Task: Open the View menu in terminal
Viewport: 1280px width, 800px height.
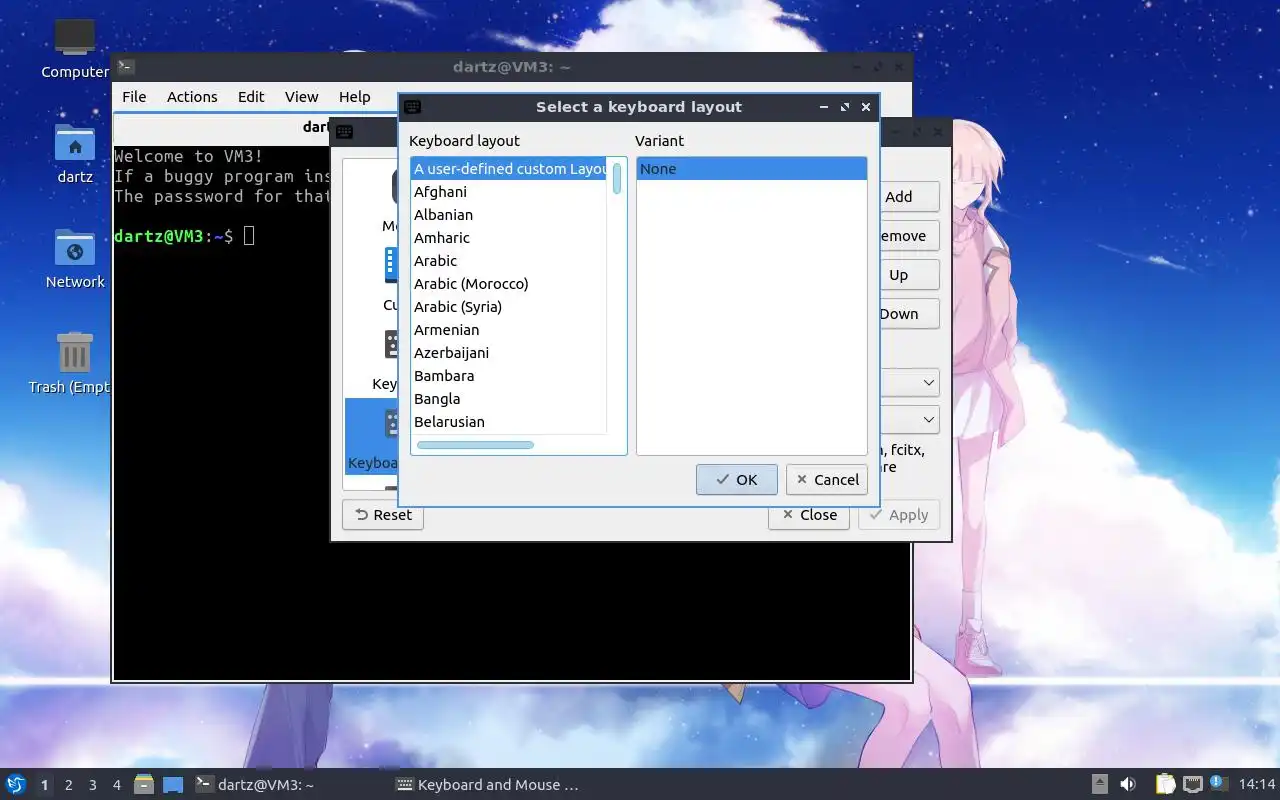Action: pyautogui.click(x=301, y=97)
